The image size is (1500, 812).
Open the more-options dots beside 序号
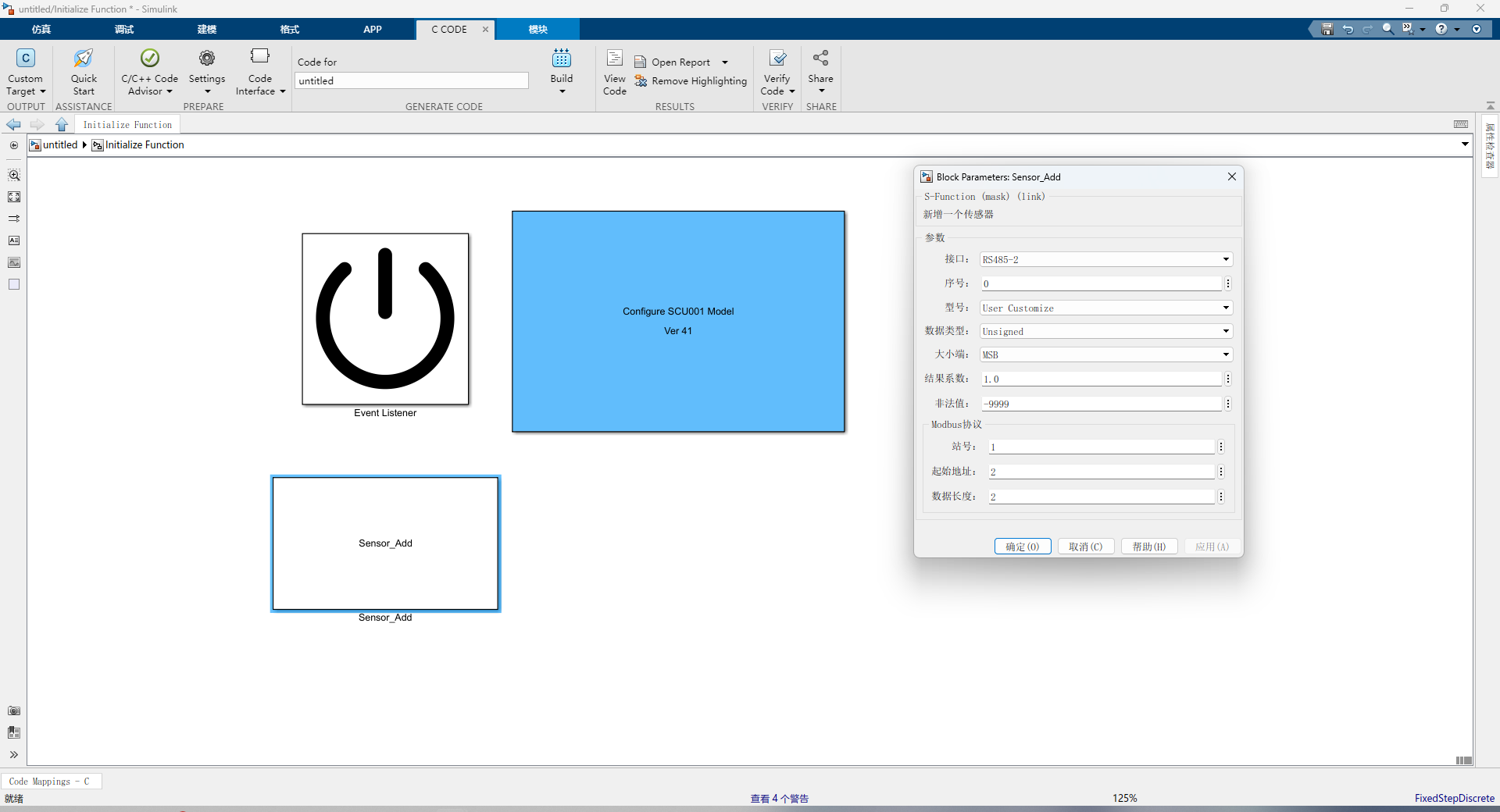(x=1228, y=283)
